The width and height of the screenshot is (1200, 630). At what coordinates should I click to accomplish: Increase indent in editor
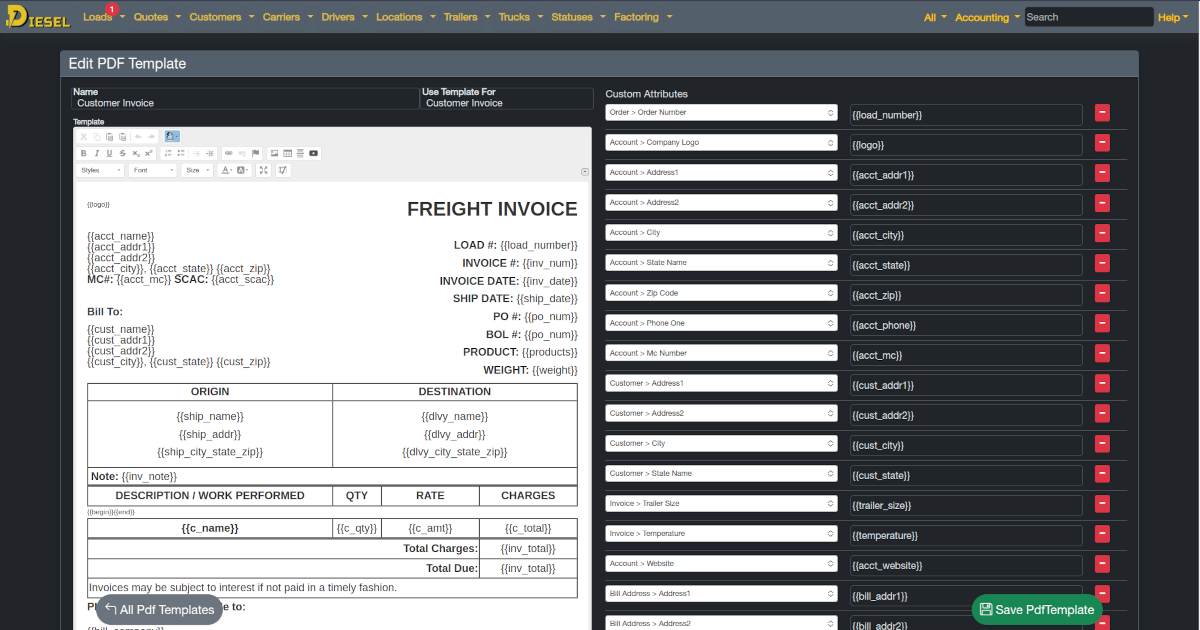210,153
